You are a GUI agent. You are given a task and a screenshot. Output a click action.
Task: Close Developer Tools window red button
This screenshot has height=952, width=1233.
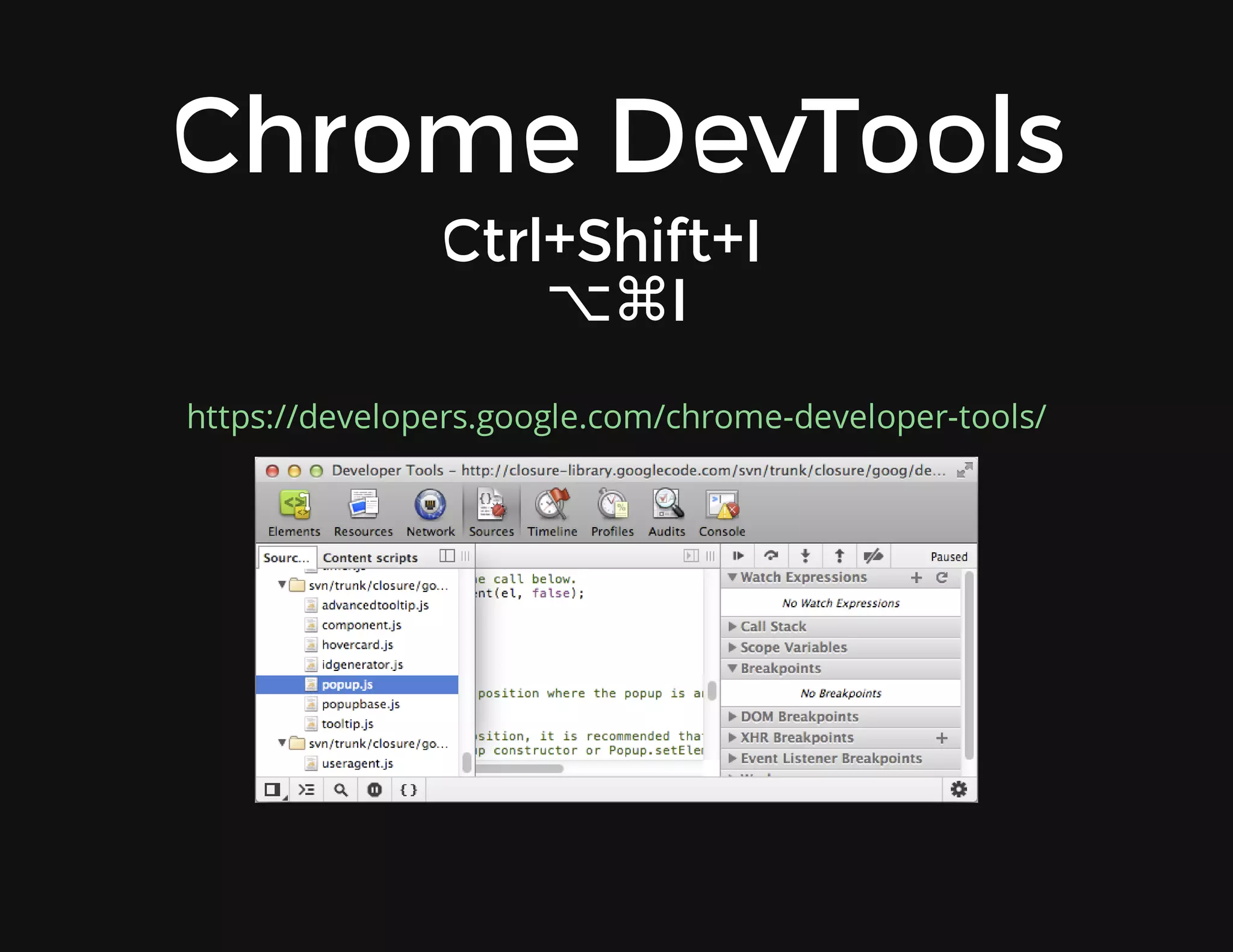[x=272, y=471]
